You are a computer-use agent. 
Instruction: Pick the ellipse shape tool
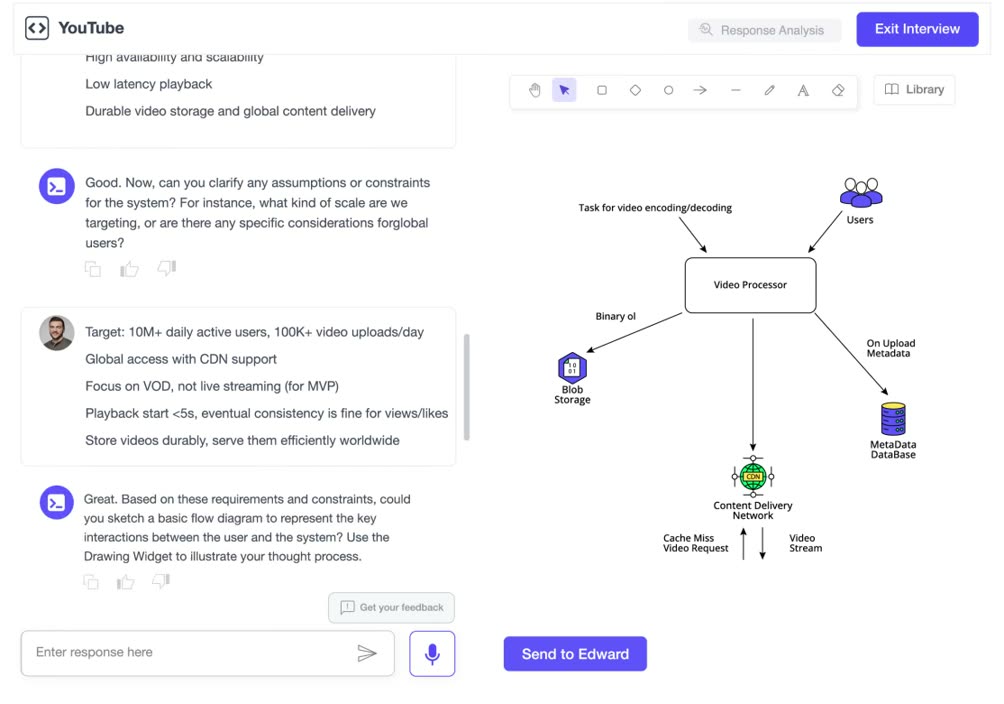click(668, 90)
